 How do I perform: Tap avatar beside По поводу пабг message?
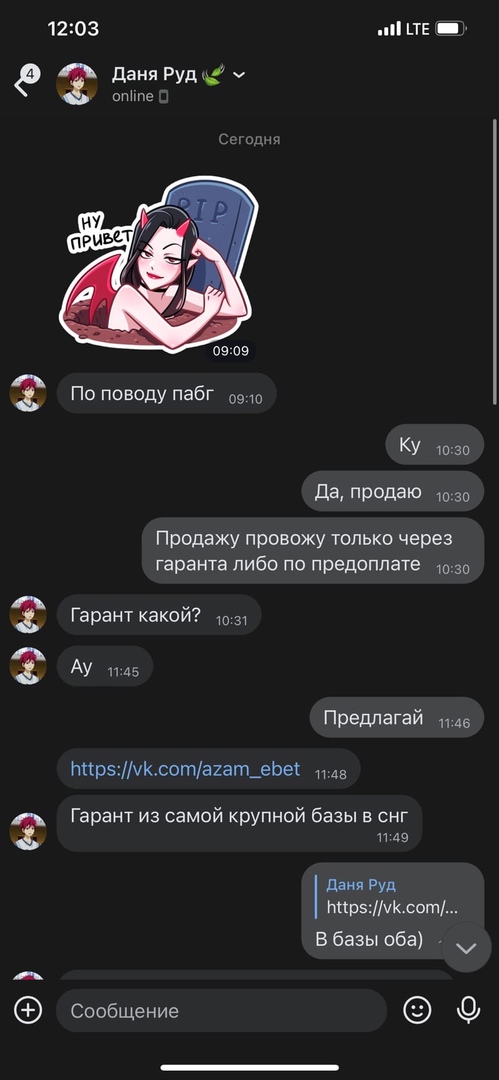[x=28, y=393]
